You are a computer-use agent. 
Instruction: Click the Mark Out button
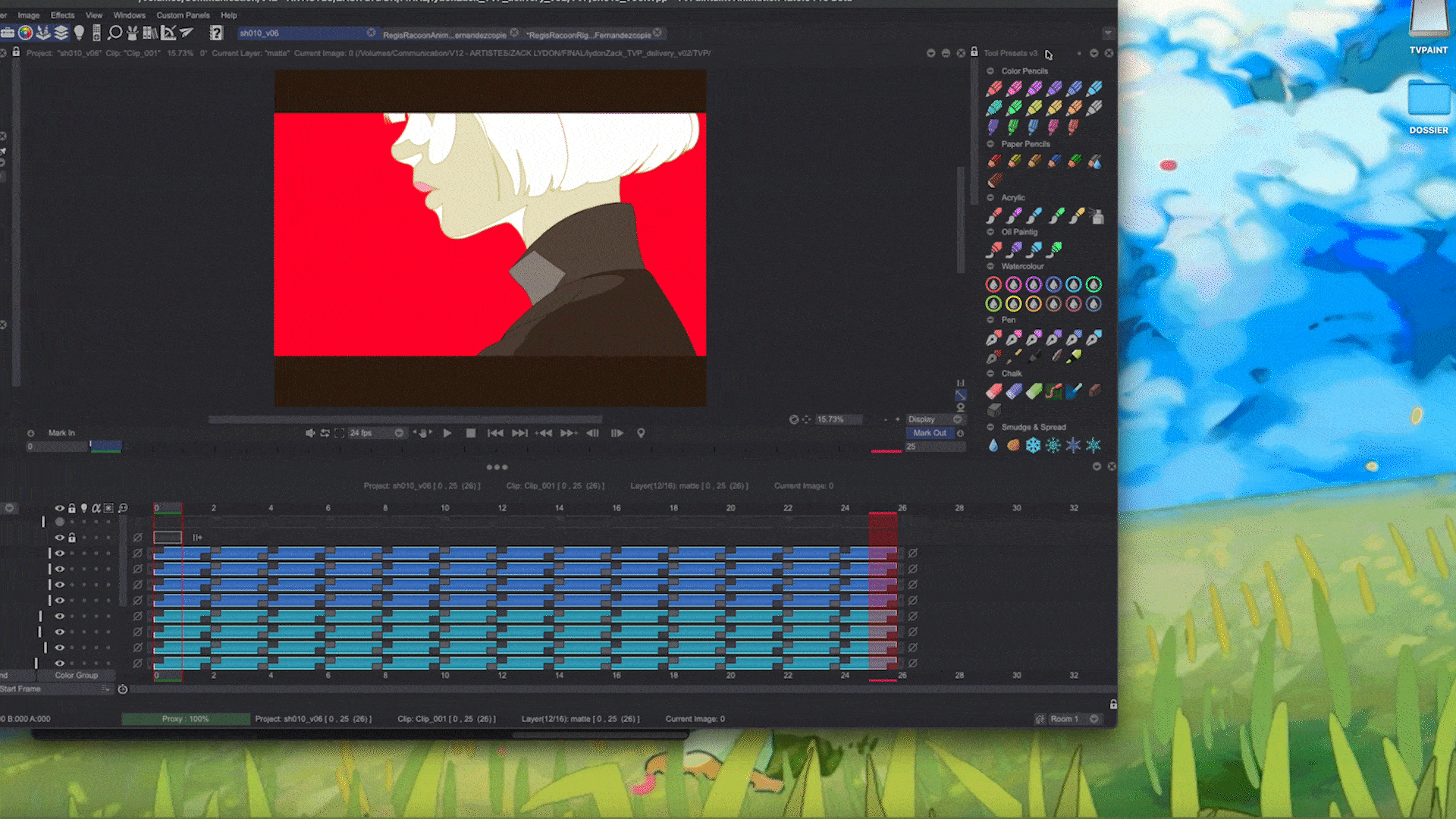tap(929, 433)
